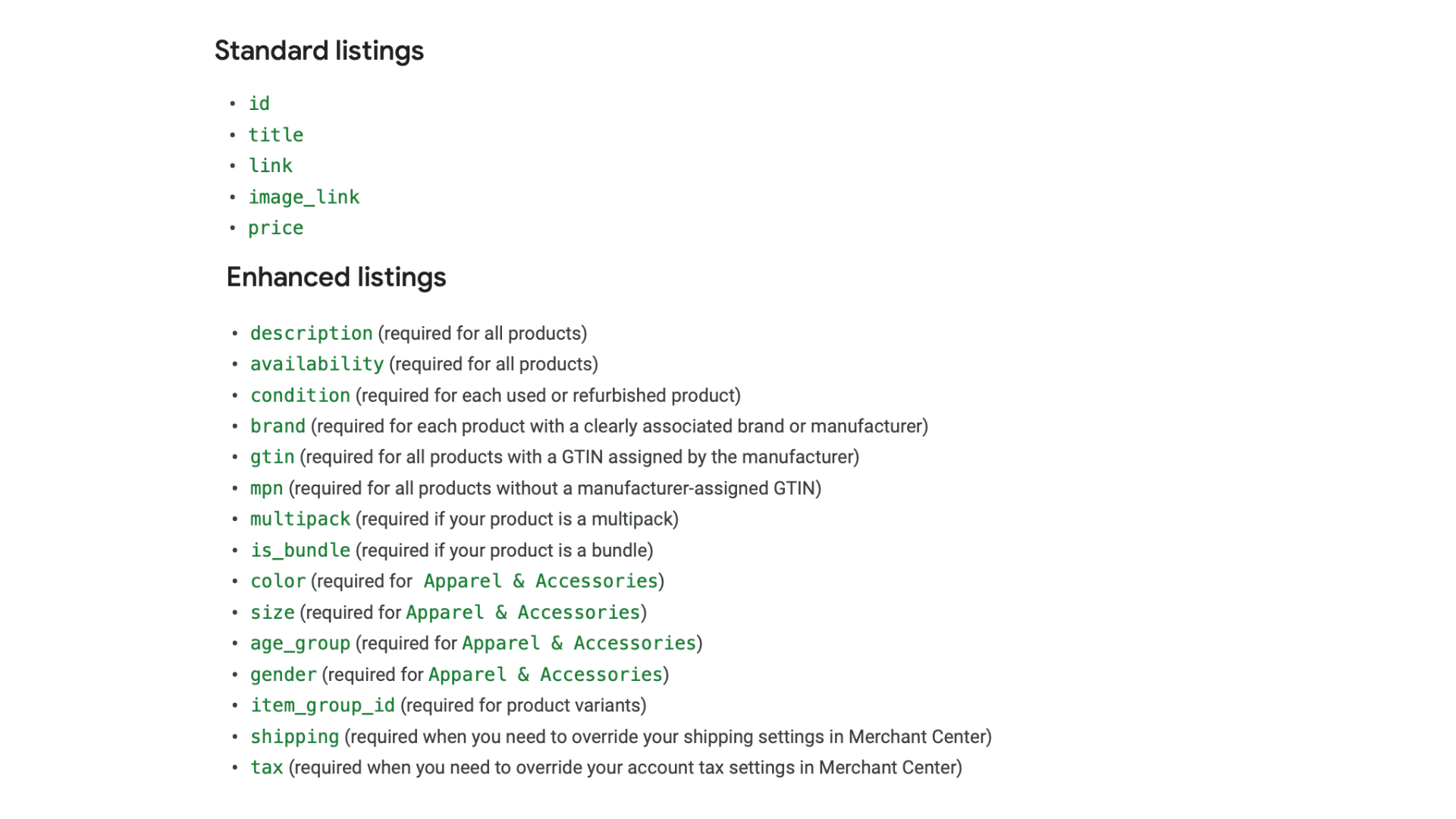Image resolution: width=1456 pixels, height=819 pixels.
Task: Click the 'Enhanced listings' heading
Action: 336,278
